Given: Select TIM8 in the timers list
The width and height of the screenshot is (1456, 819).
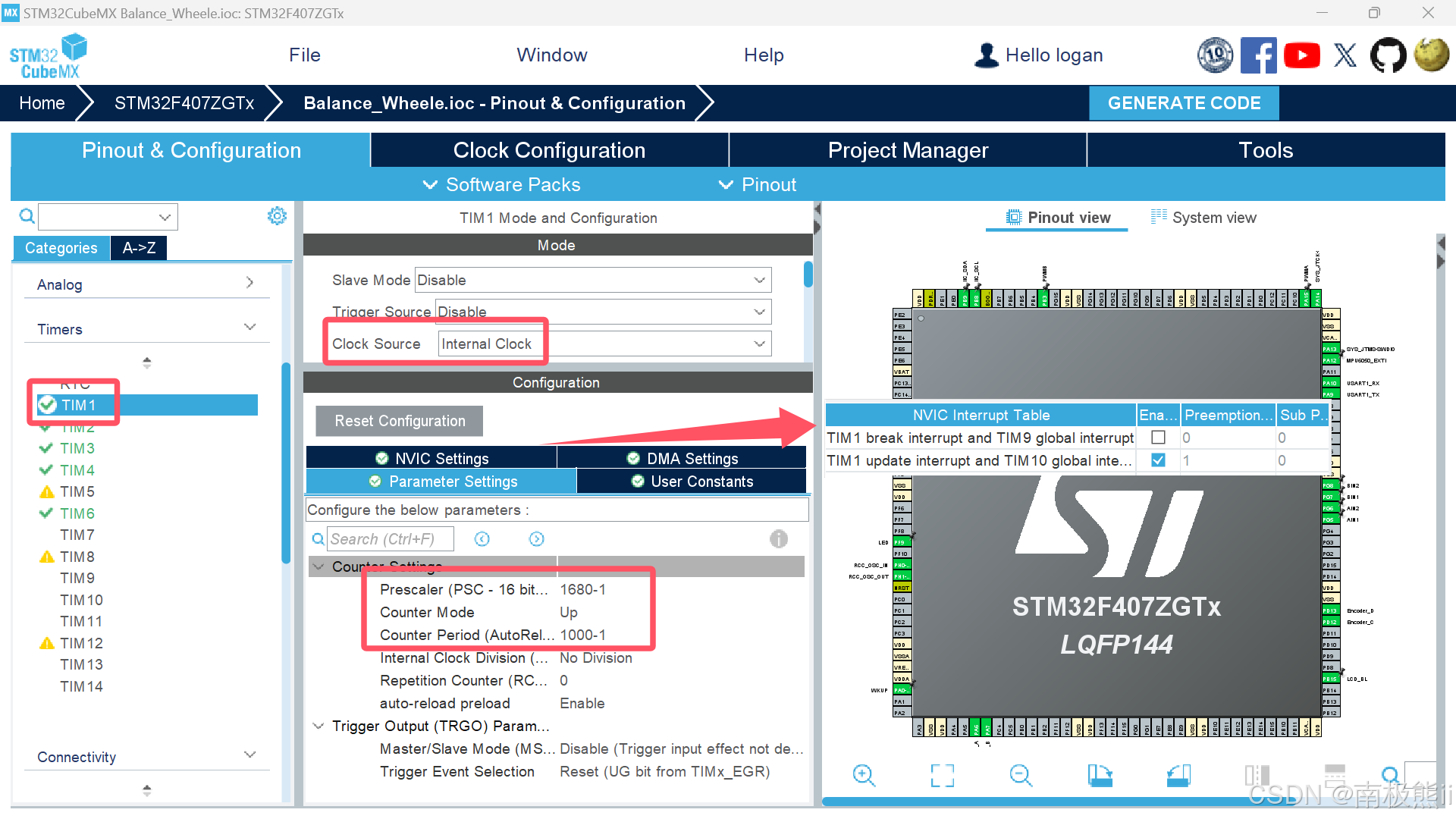Looking at the screenshot, I should 77,557.
